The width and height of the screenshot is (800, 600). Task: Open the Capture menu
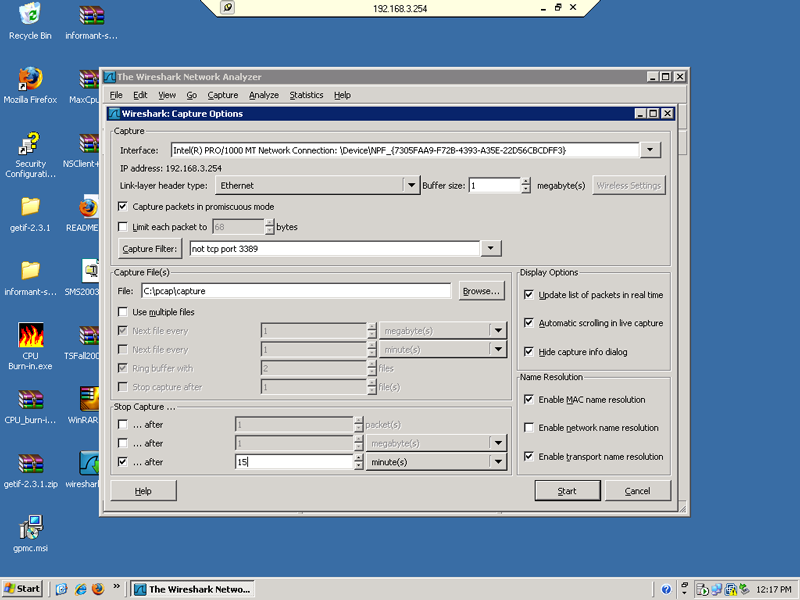223,95
